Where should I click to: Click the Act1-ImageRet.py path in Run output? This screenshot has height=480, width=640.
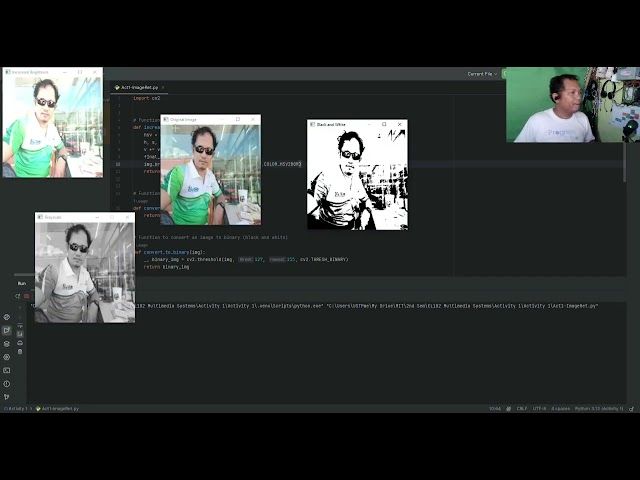[x=462, y=306]
